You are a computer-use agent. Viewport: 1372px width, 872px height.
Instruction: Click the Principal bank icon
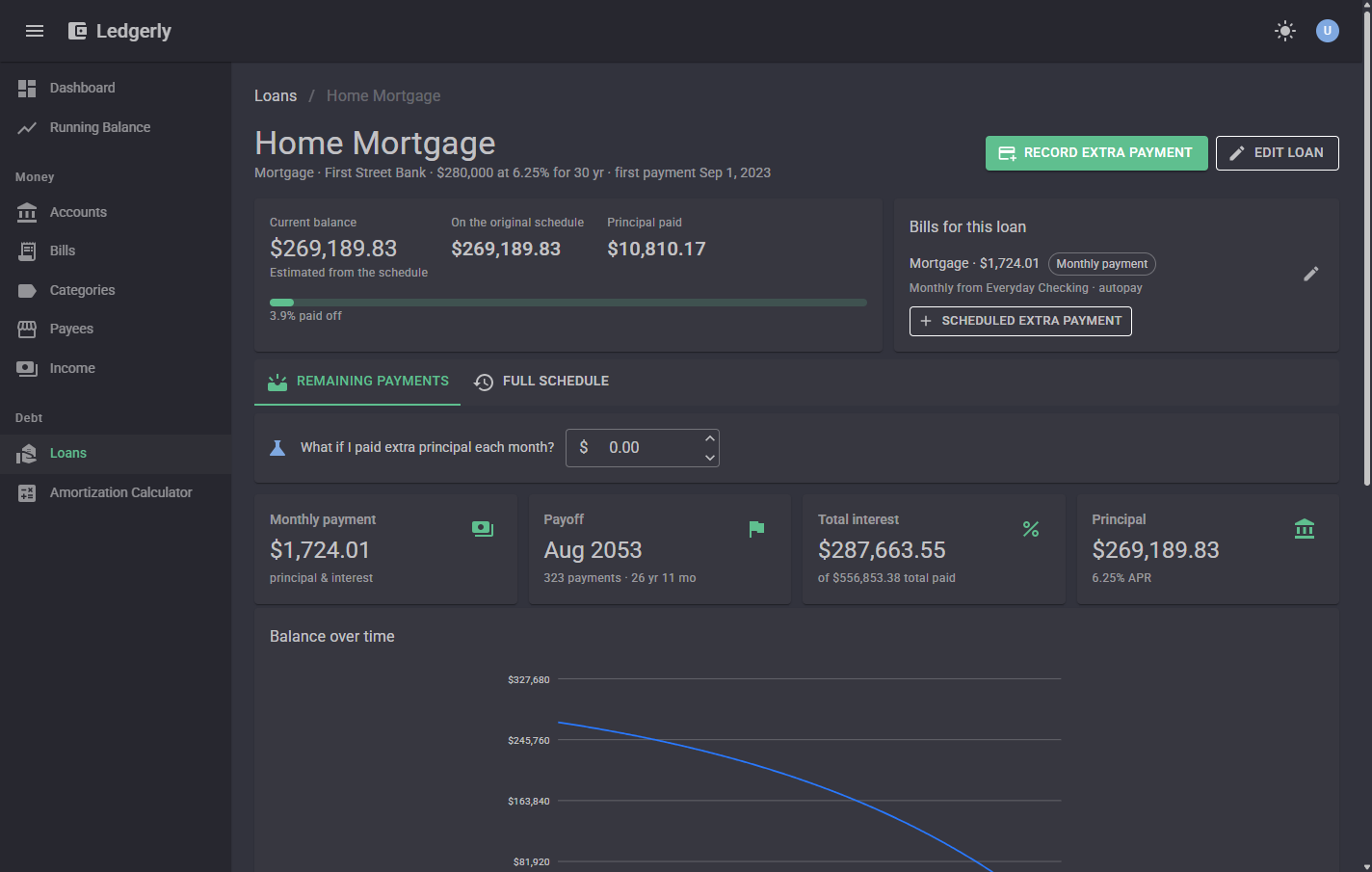click(x=1305, y=529)
